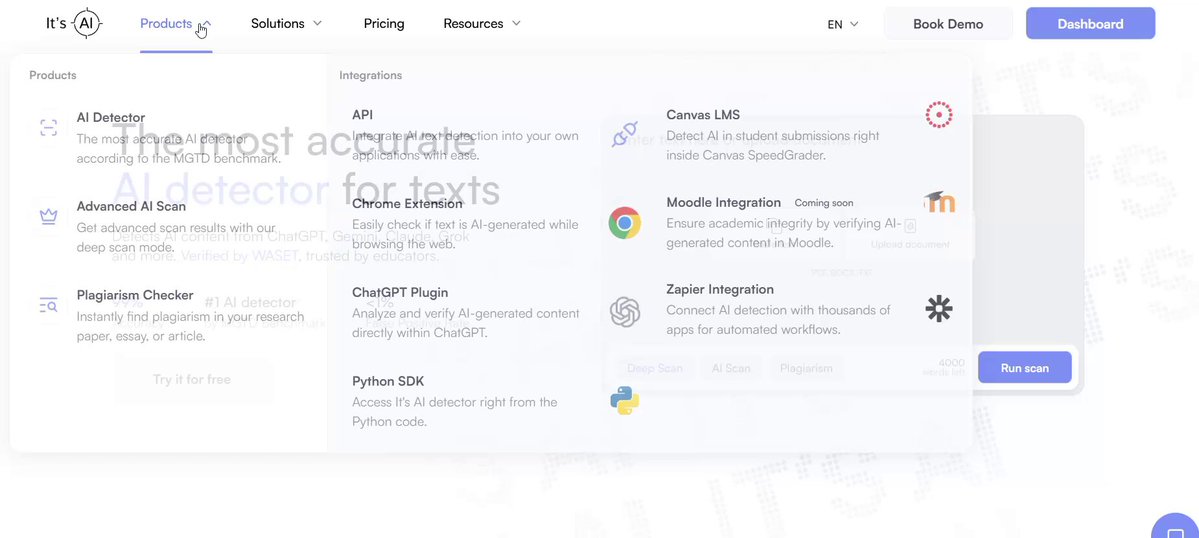The width and height of the screenshot is (1199, 538).
Task: Open the EN language selector
Action: click(x=843, y=24)
